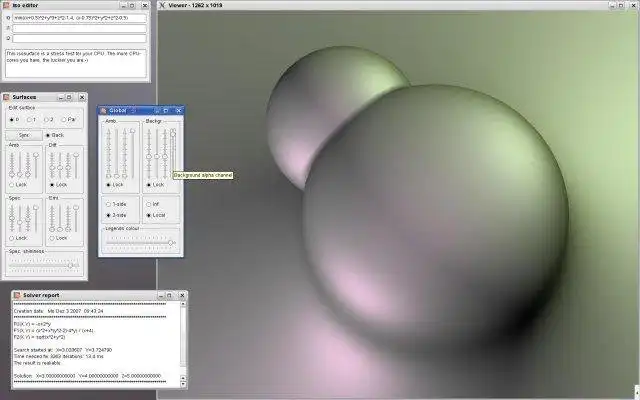Maximize the Solver report window
Image resolution: width=640 pixels, height=400 pixels.
169,295
